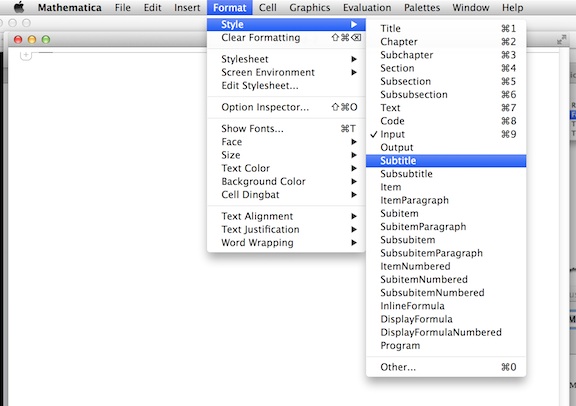Choose Edit Stylesheet...

click(x=286, y=86)
